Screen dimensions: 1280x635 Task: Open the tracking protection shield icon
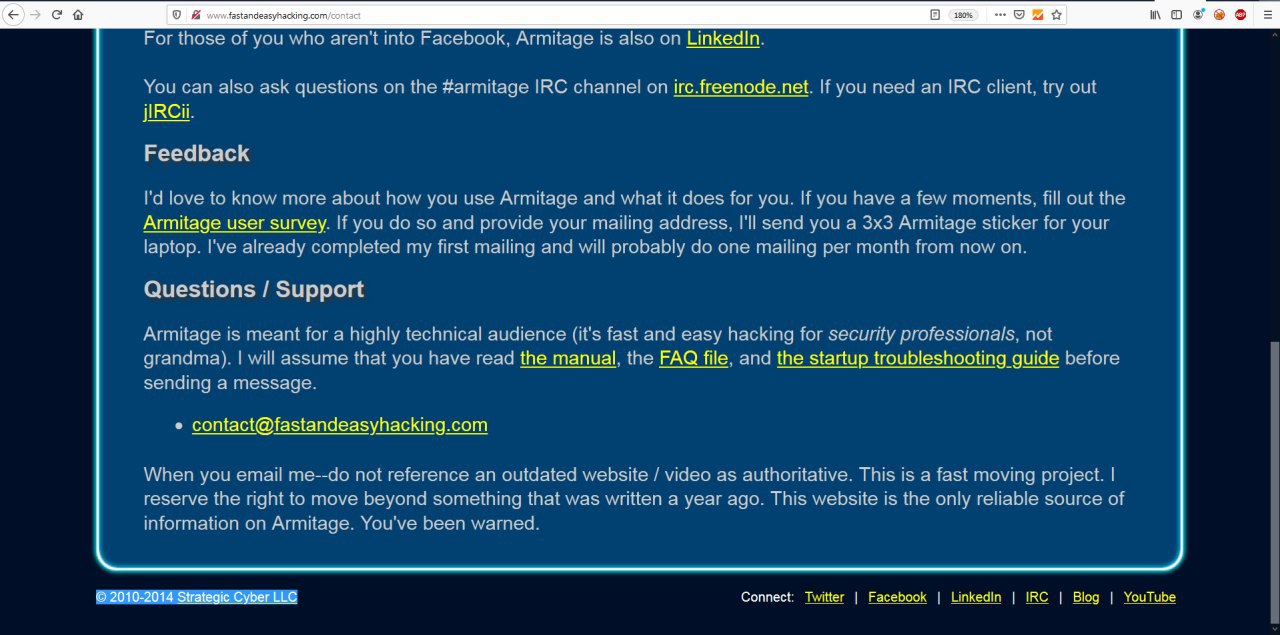(x=177, y=15)
